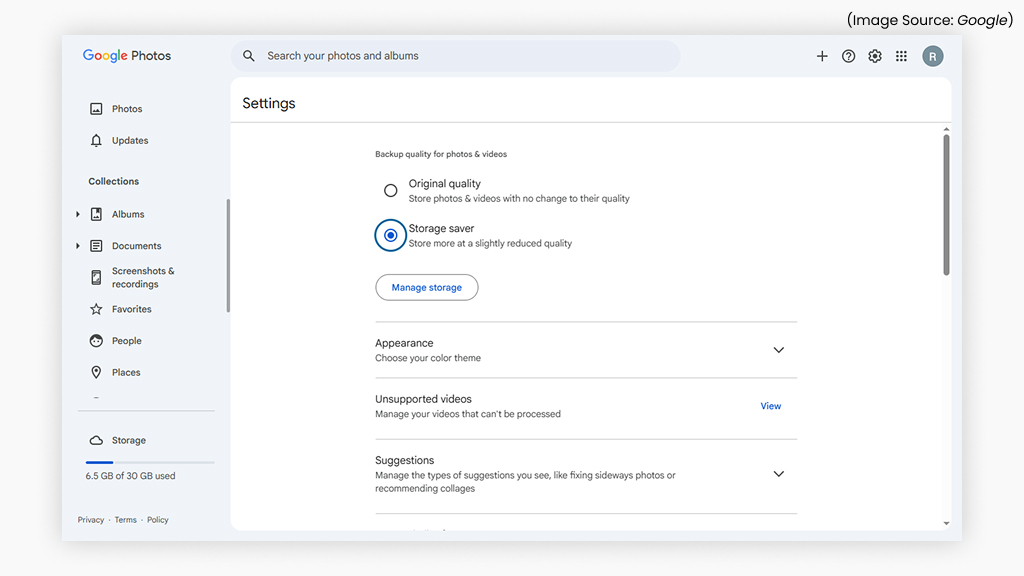
Task: Expand the Appearance section
Action: point(778,350)
